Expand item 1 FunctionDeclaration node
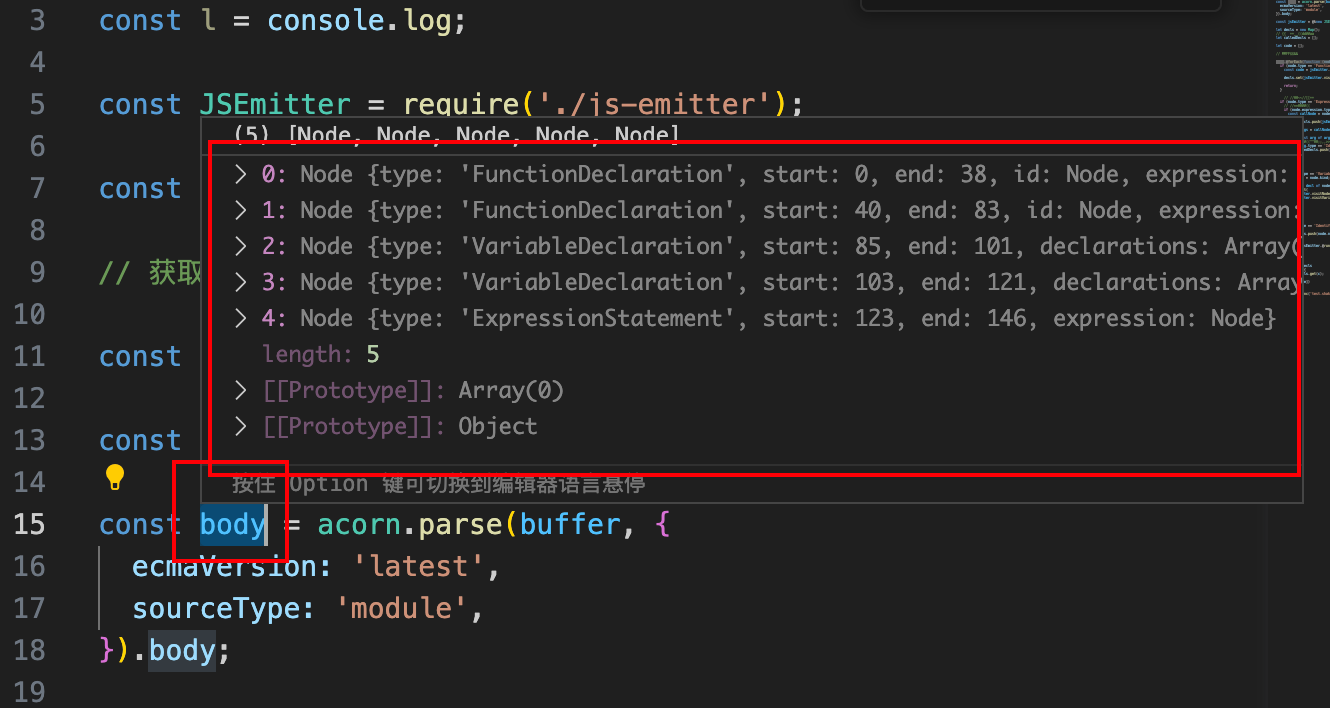This screenshot has width=1330, height=708. [x=240, y=211]
